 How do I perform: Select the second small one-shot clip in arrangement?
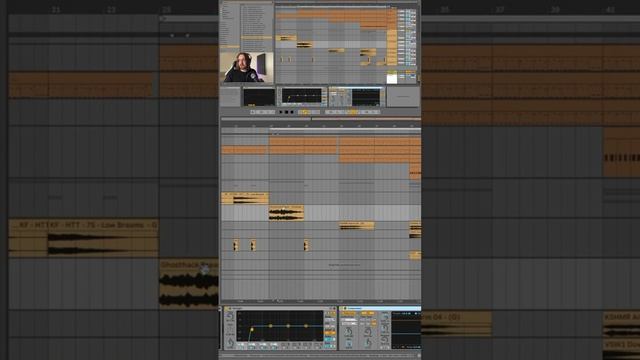click(253, 245)
